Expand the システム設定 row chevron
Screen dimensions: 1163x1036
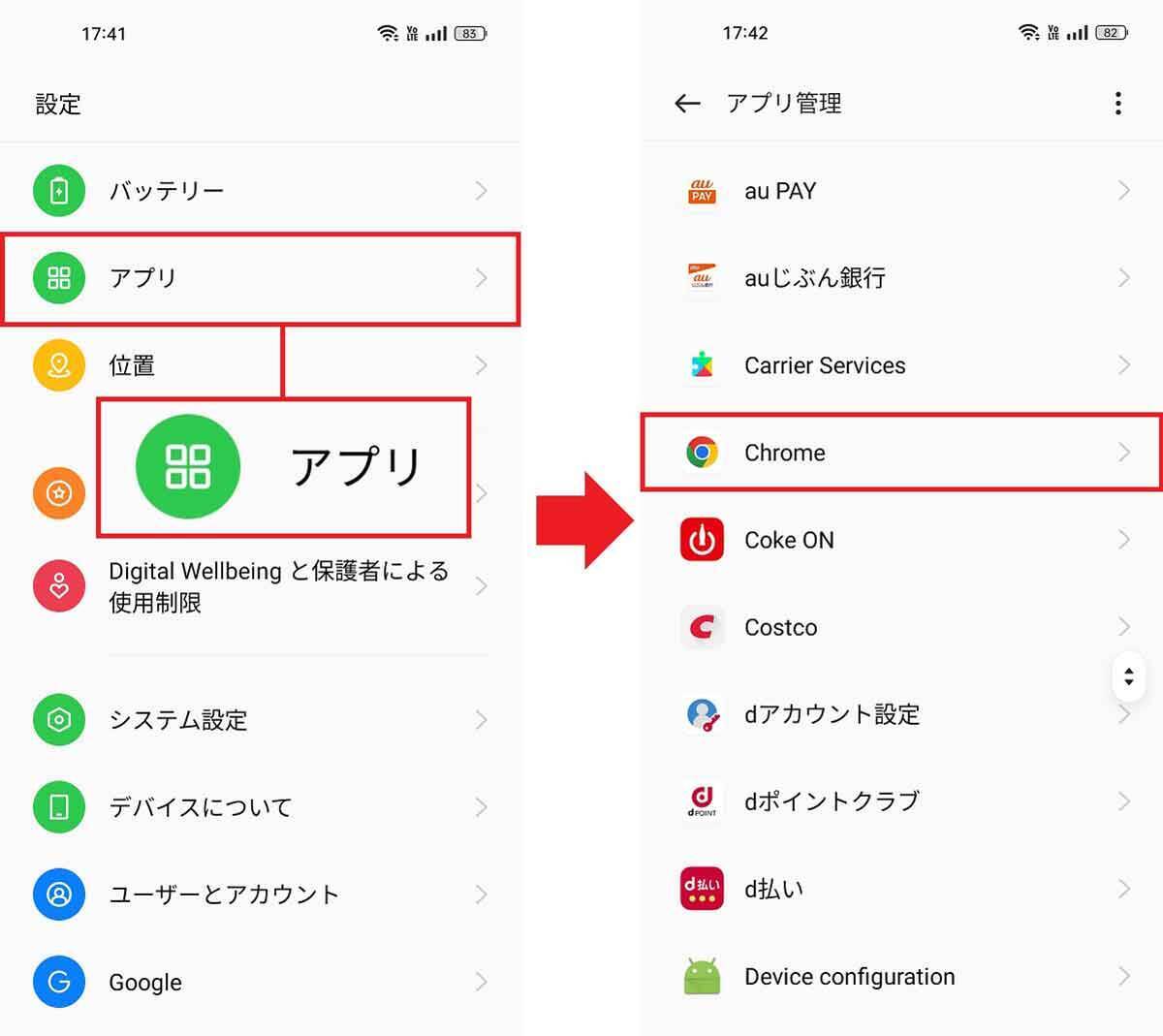481,720
